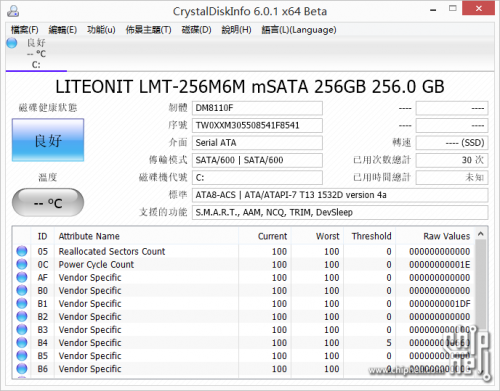Open the 檔案(F) menu
The image size is (500, 391).
click(24, 30)
